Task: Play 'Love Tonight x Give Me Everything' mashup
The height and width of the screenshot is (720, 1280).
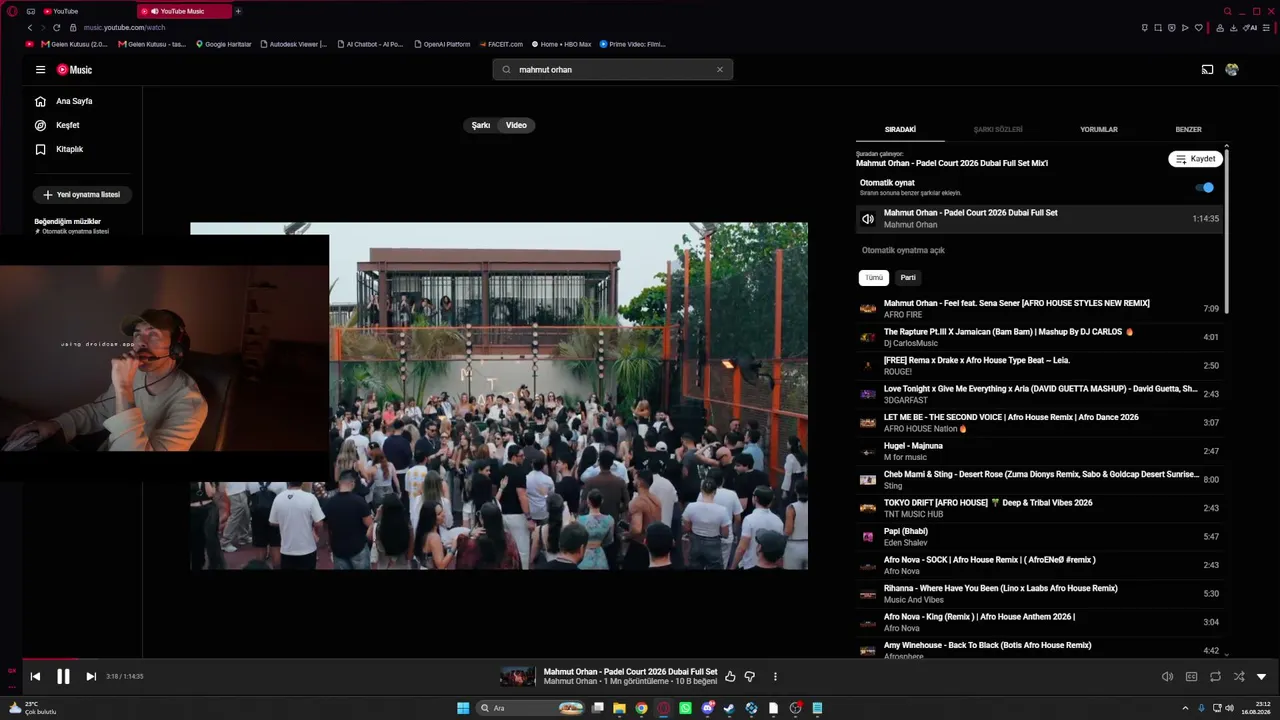Action: click(1039, 394)
